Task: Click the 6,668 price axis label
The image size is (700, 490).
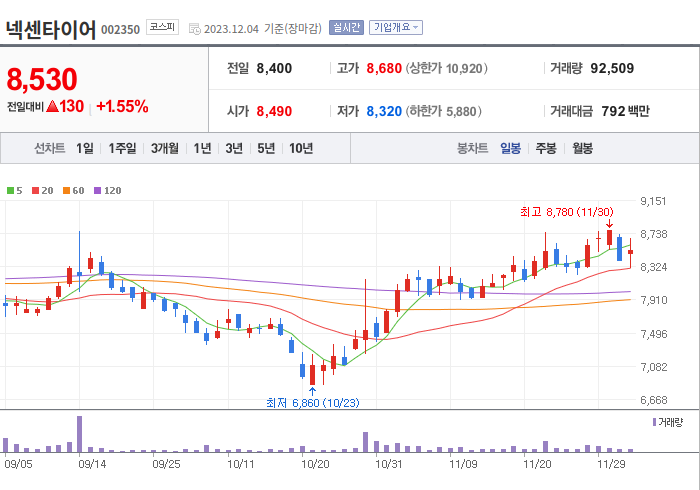Action: coord(654,400)
